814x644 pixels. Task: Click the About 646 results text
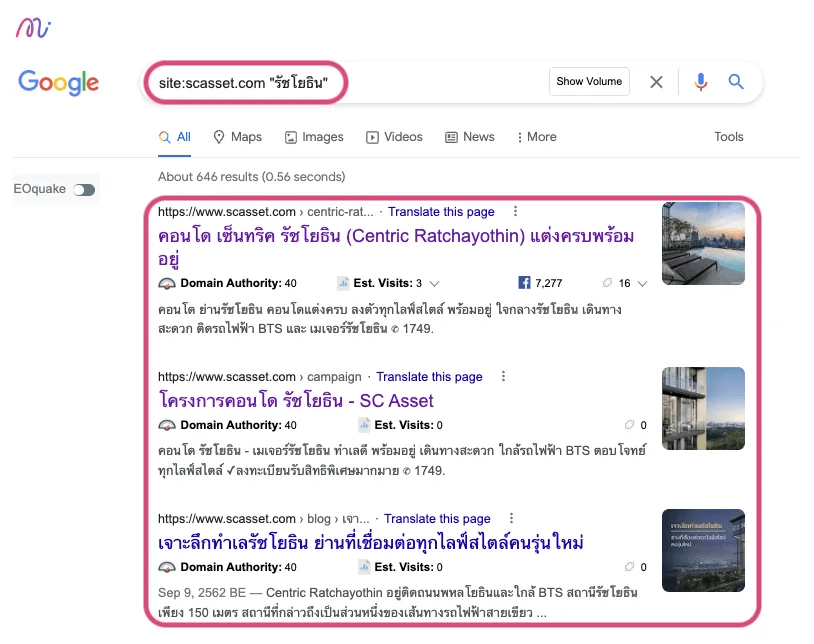[251, 177]
